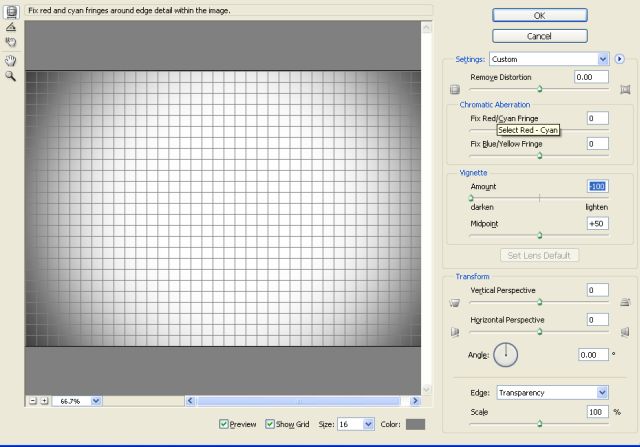Click the Scale percentage field
This screenshot has height=447, width=640.
pyautogui.click(x=598, y=412)
